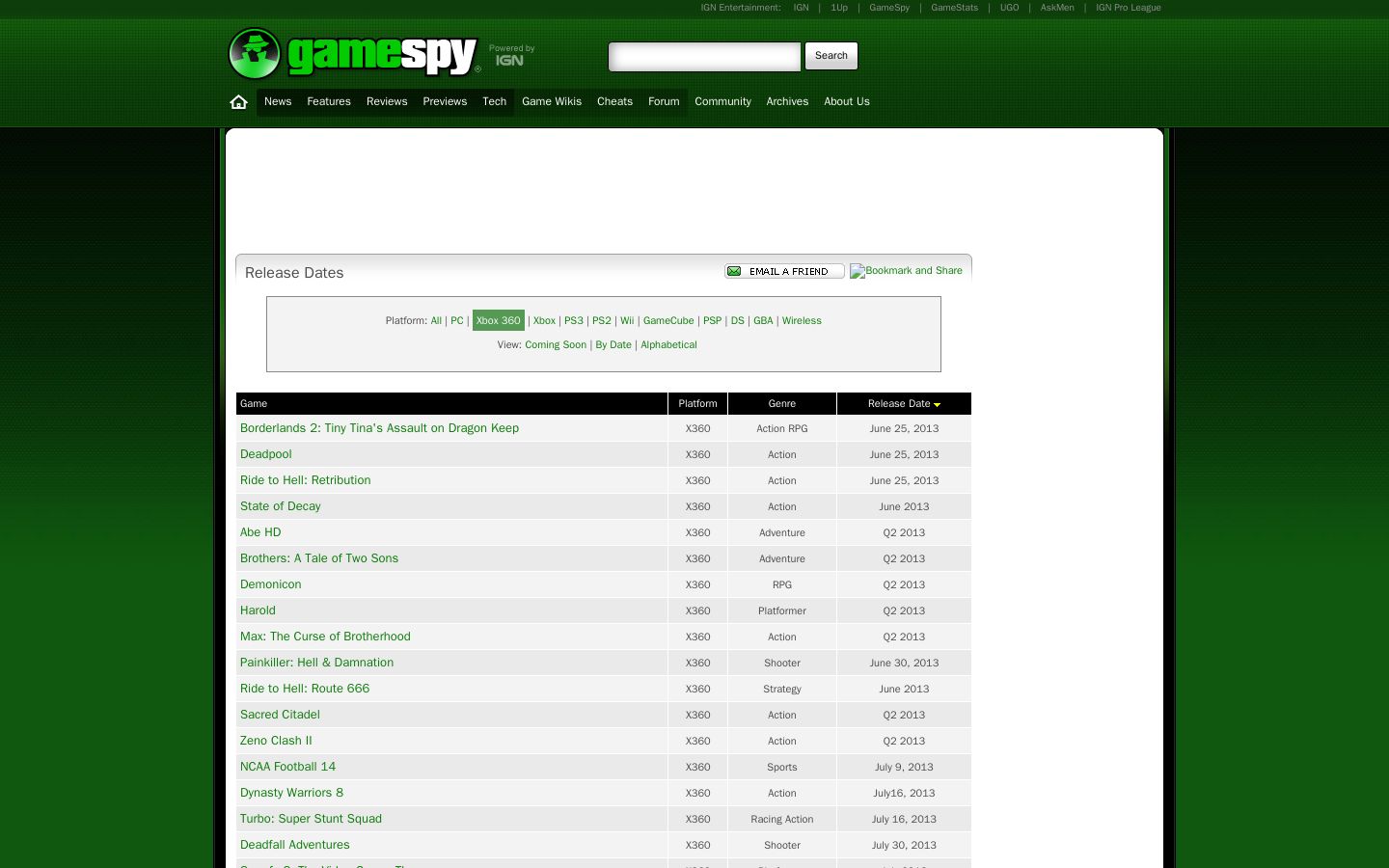
Task: Open the News menu
Action: (278, 102)
